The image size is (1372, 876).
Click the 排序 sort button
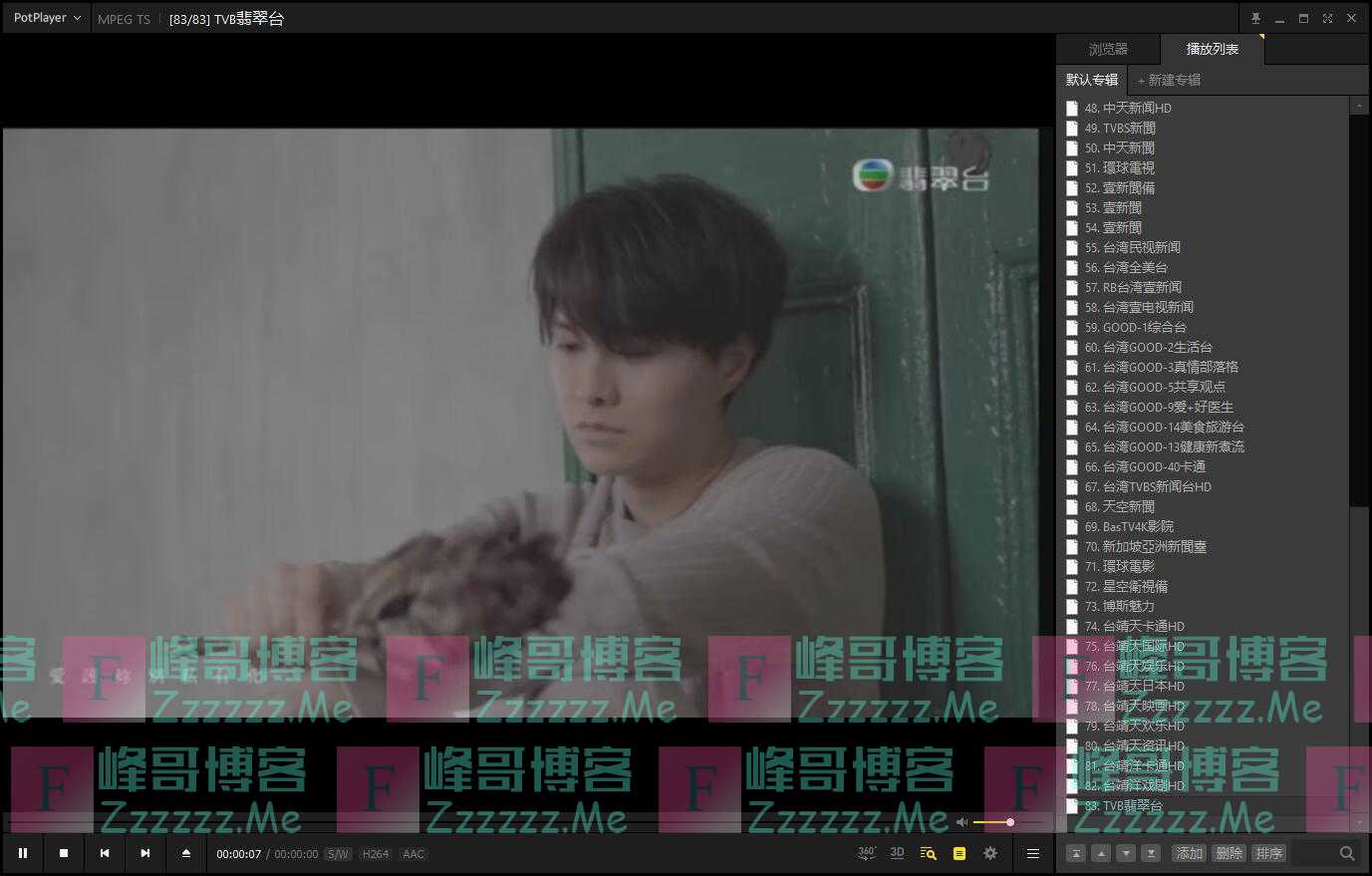(1269, 853)
